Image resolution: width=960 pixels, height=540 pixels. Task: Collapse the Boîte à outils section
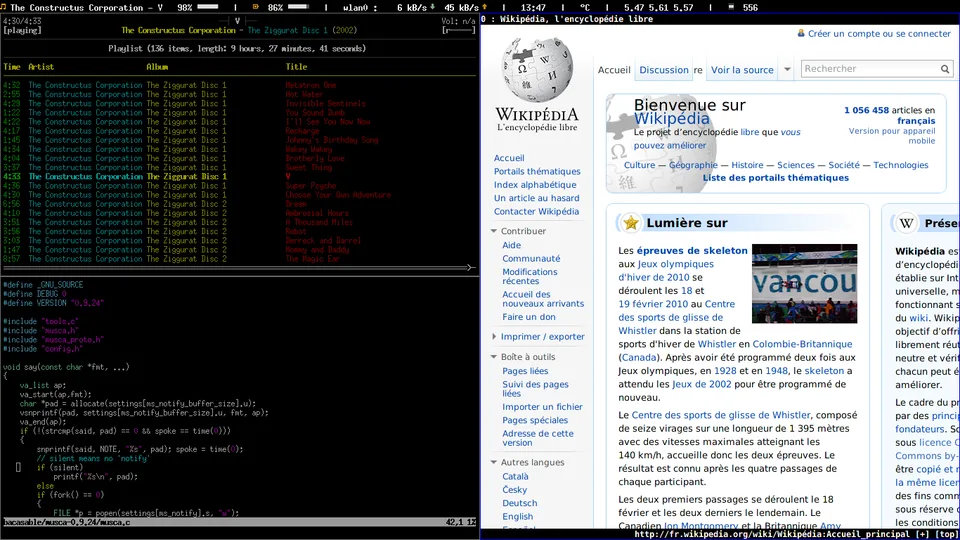493,356
